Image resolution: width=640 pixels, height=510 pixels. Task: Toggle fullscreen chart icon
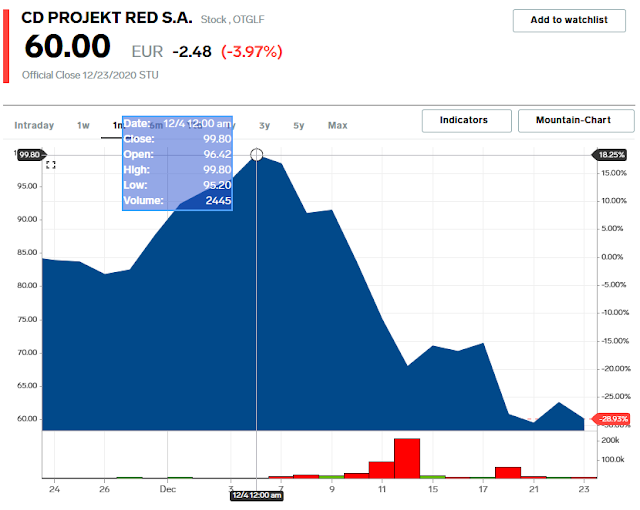[x=51, y=165]
